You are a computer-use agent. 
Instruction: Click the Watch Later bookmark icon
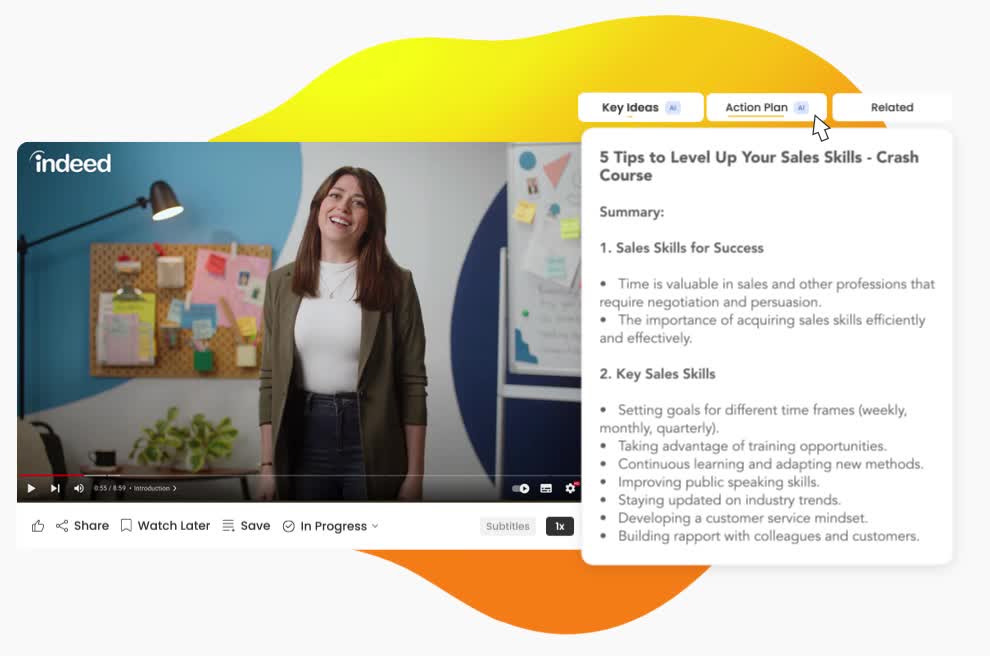126,526
